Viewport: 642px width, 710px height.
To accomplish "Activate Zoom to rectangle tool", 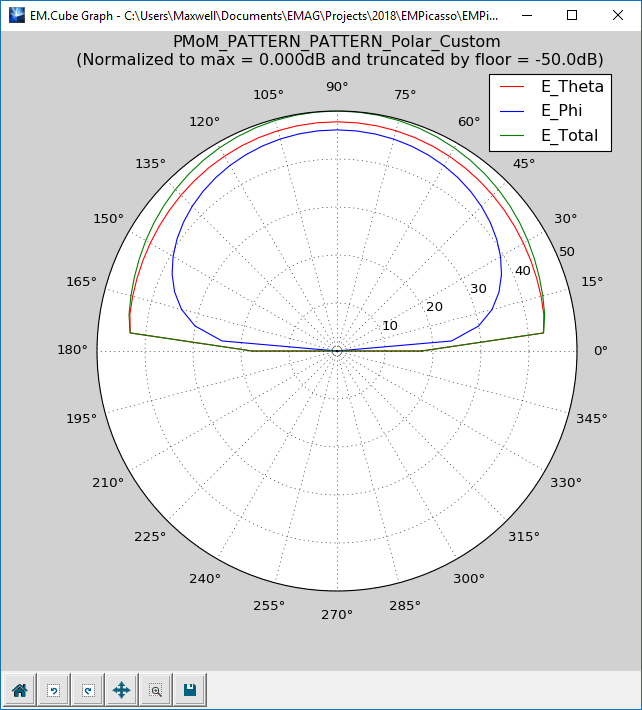I will point(156,690).
